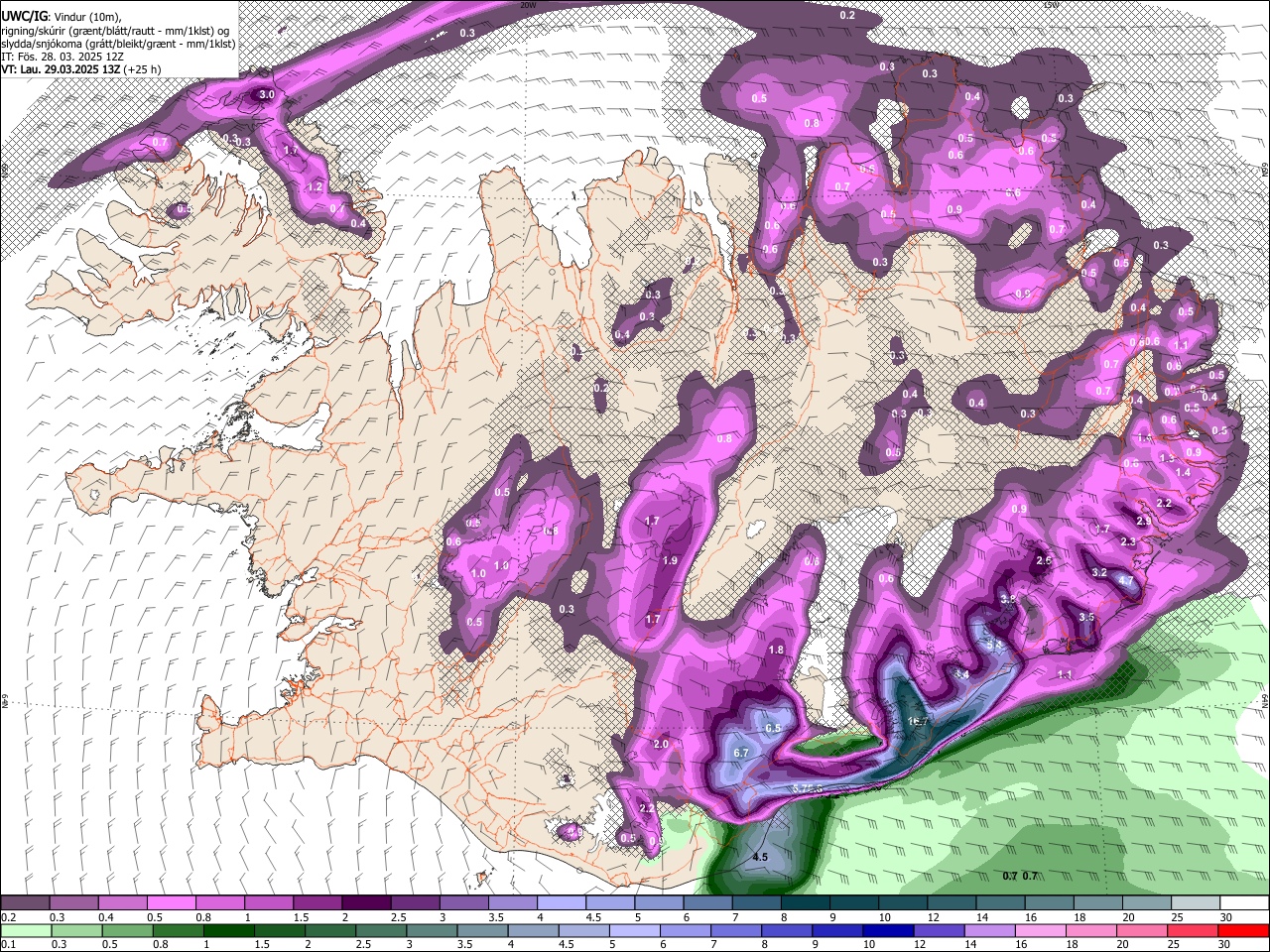Click the 'IT: Fös. 28. 03. 2025 12Z' line
This screenshot has height=952, width=1270.
[x=63, y=57]
